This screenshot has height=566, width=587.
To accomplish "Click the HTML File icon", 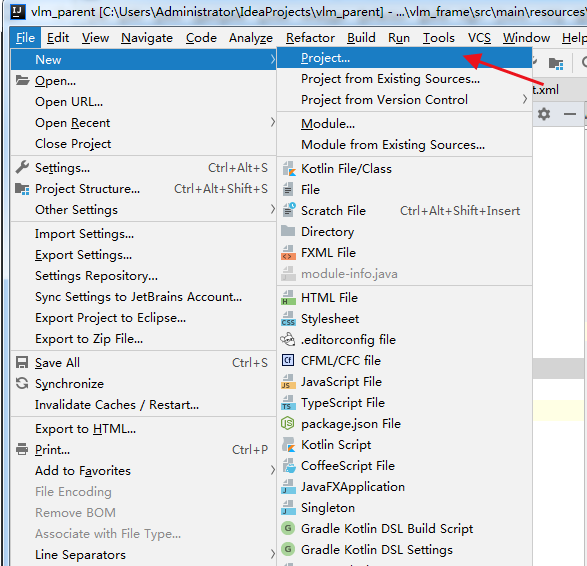I will click(x=288, y=298).
